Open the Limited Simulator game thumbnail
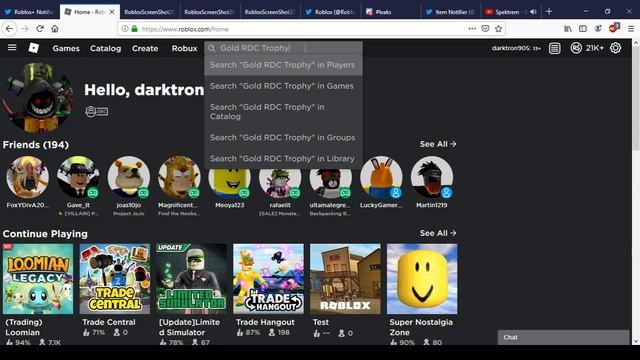 coord(191,279)
